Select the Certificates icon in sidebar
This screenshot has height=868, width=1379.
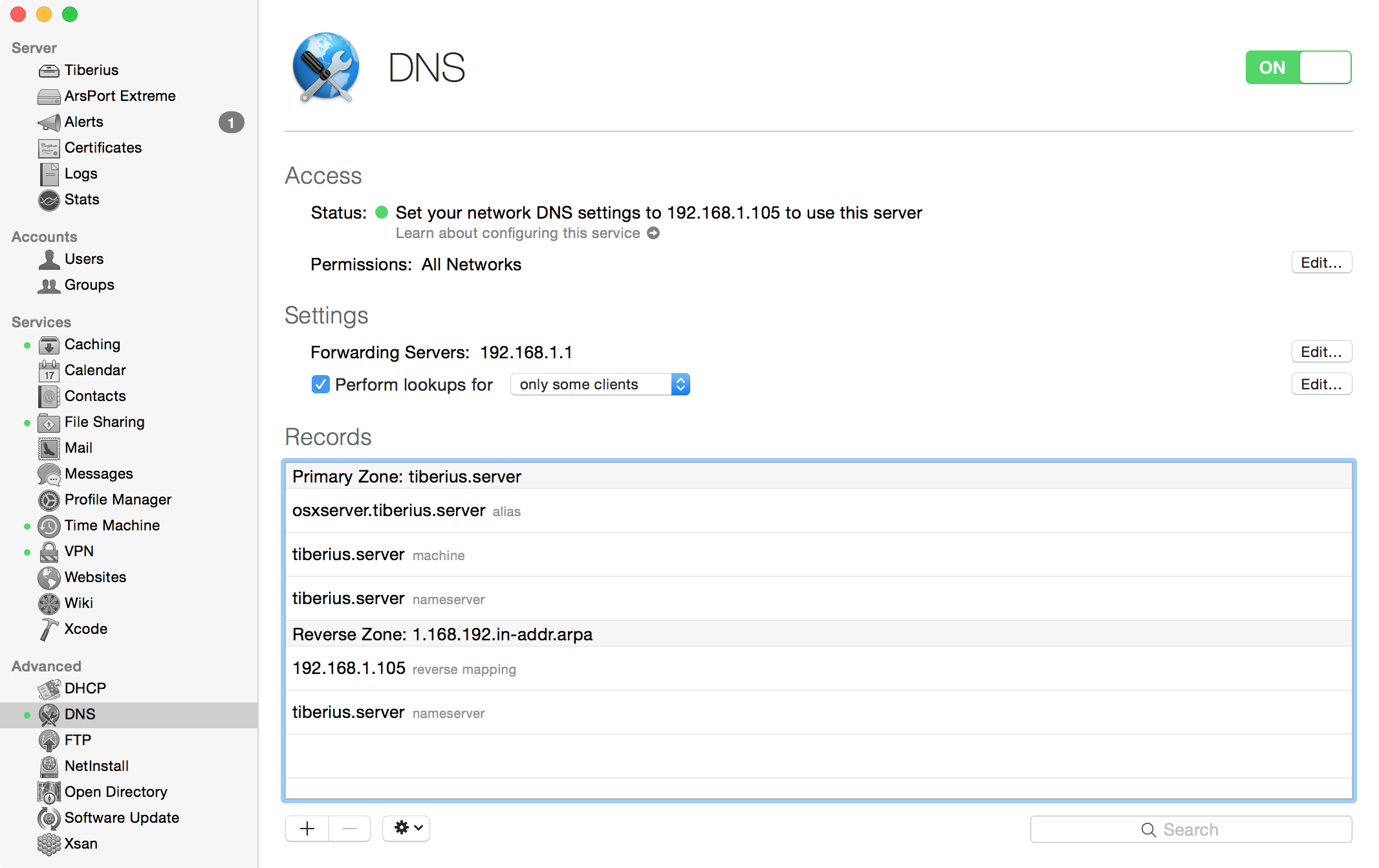pyautogui.click(x=48, y=148)
